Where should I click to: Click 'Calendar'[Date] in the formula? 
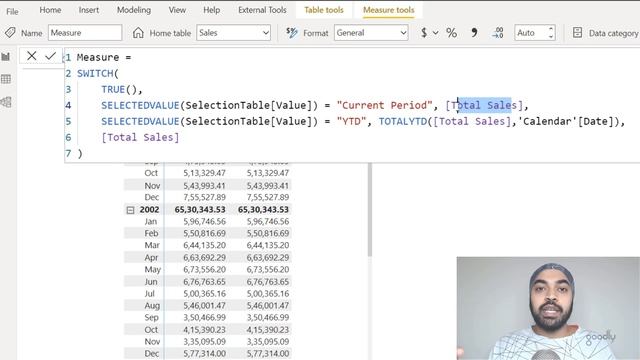566,121
